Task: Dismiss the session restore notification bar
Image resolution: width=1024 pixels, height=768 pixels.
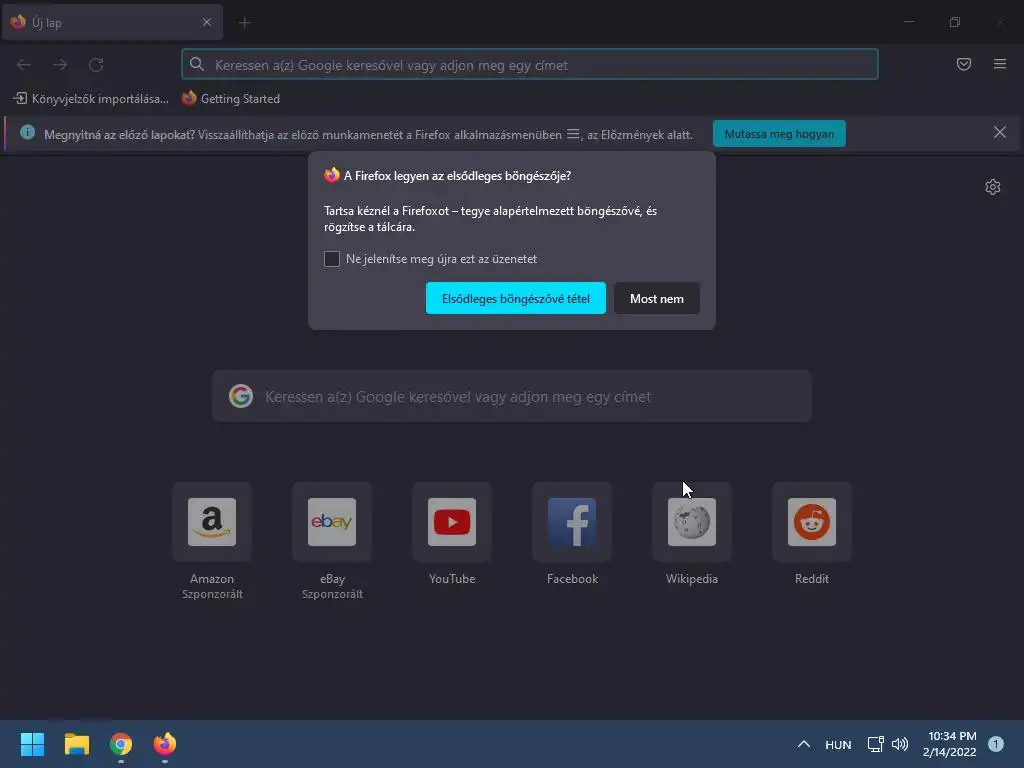Action: coord(999,133)
